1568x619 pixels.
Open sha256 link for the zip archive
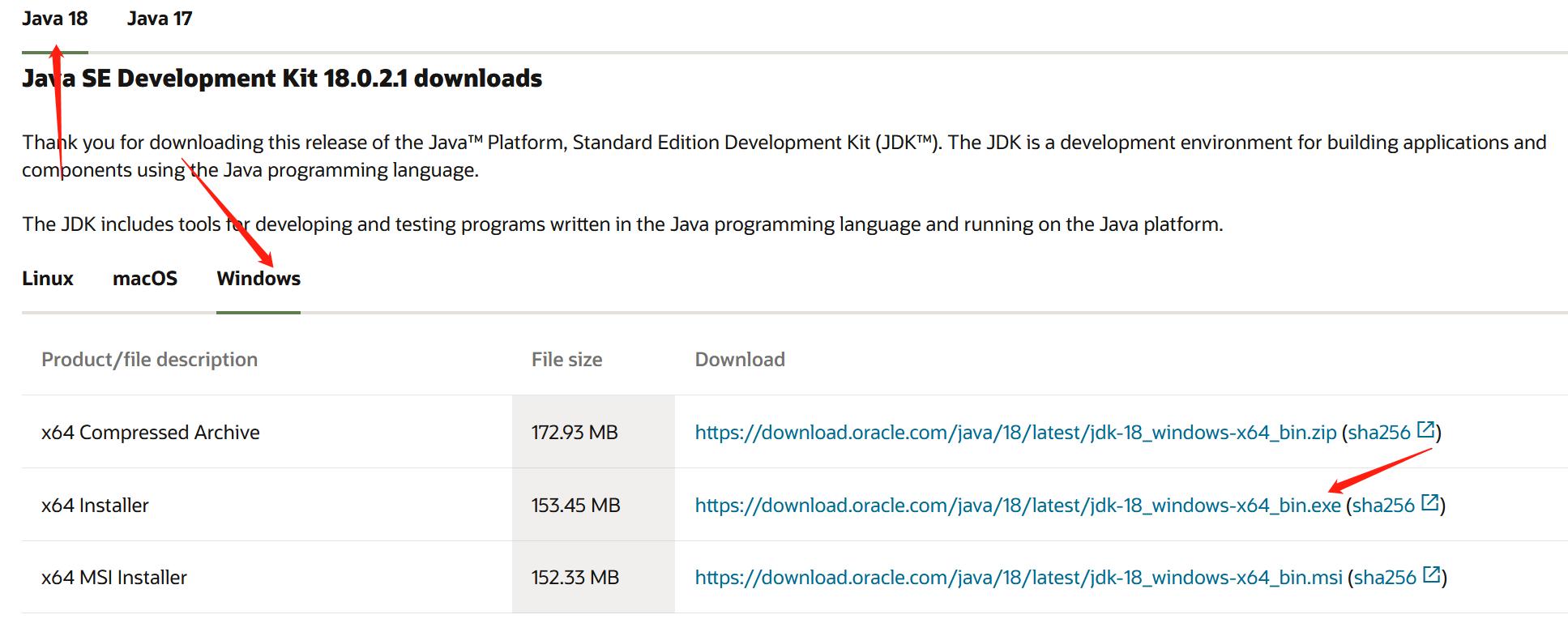point(1379,433)
